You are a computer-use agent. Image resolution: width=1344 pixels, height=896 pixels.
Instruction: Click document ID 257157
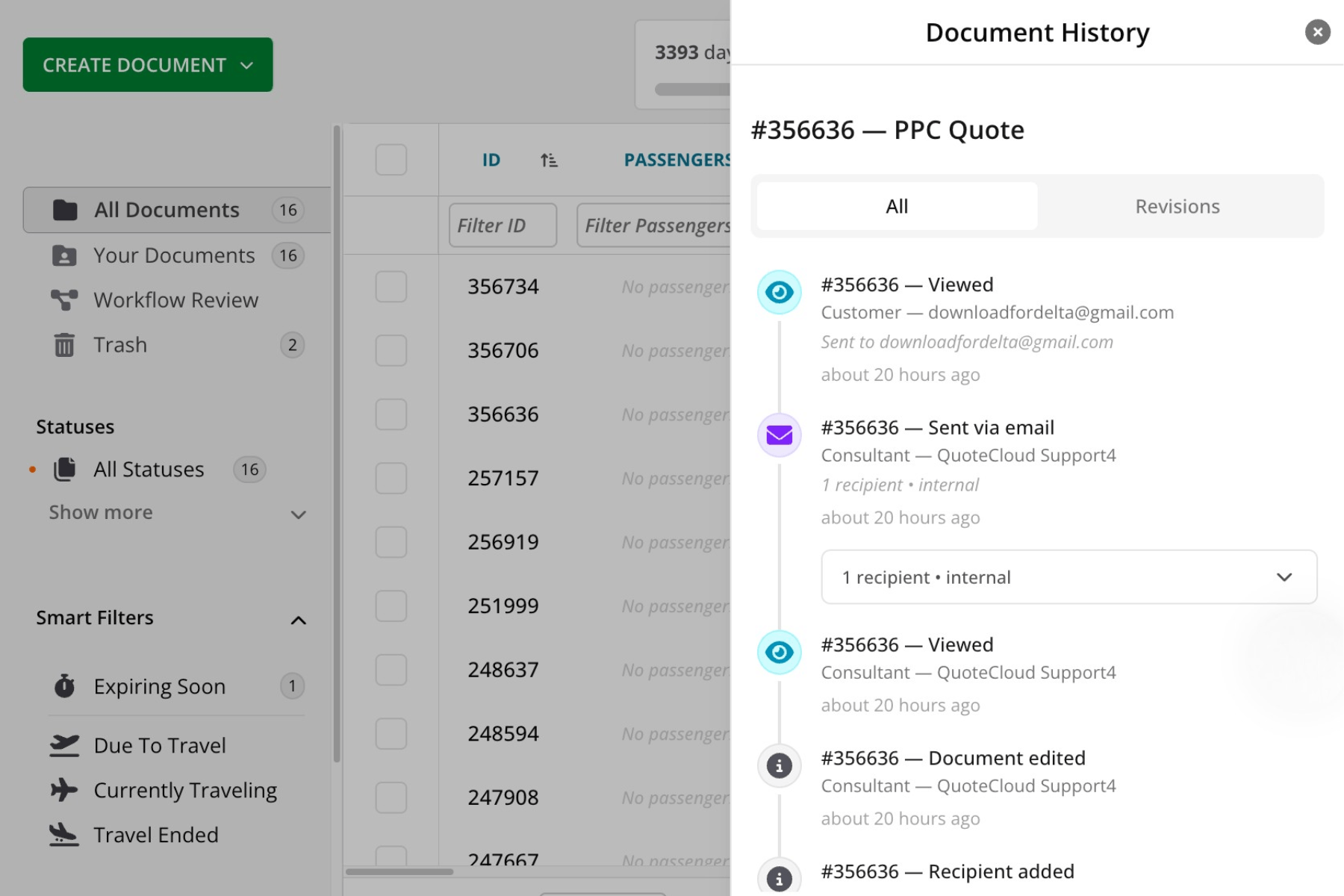click(503, 478)
